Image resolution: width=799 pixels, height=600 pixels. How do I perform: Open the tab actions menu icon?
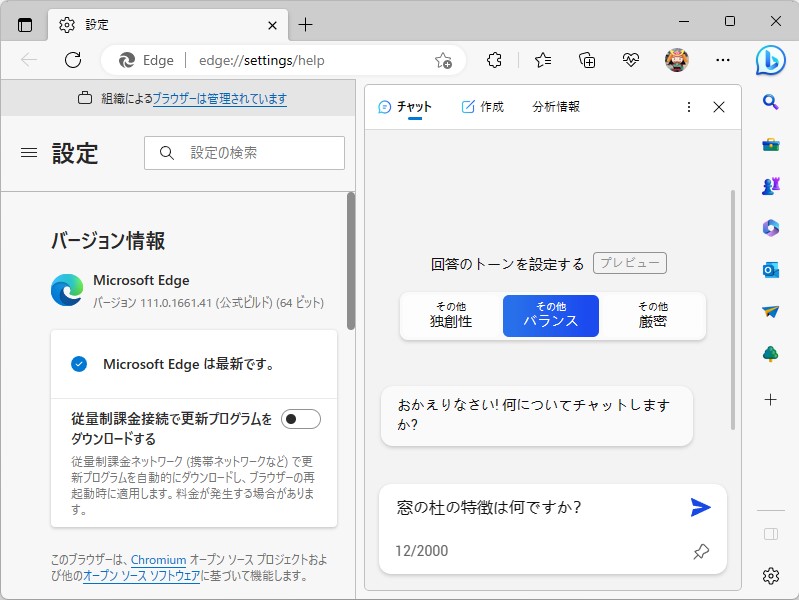[x=24, y=24]
